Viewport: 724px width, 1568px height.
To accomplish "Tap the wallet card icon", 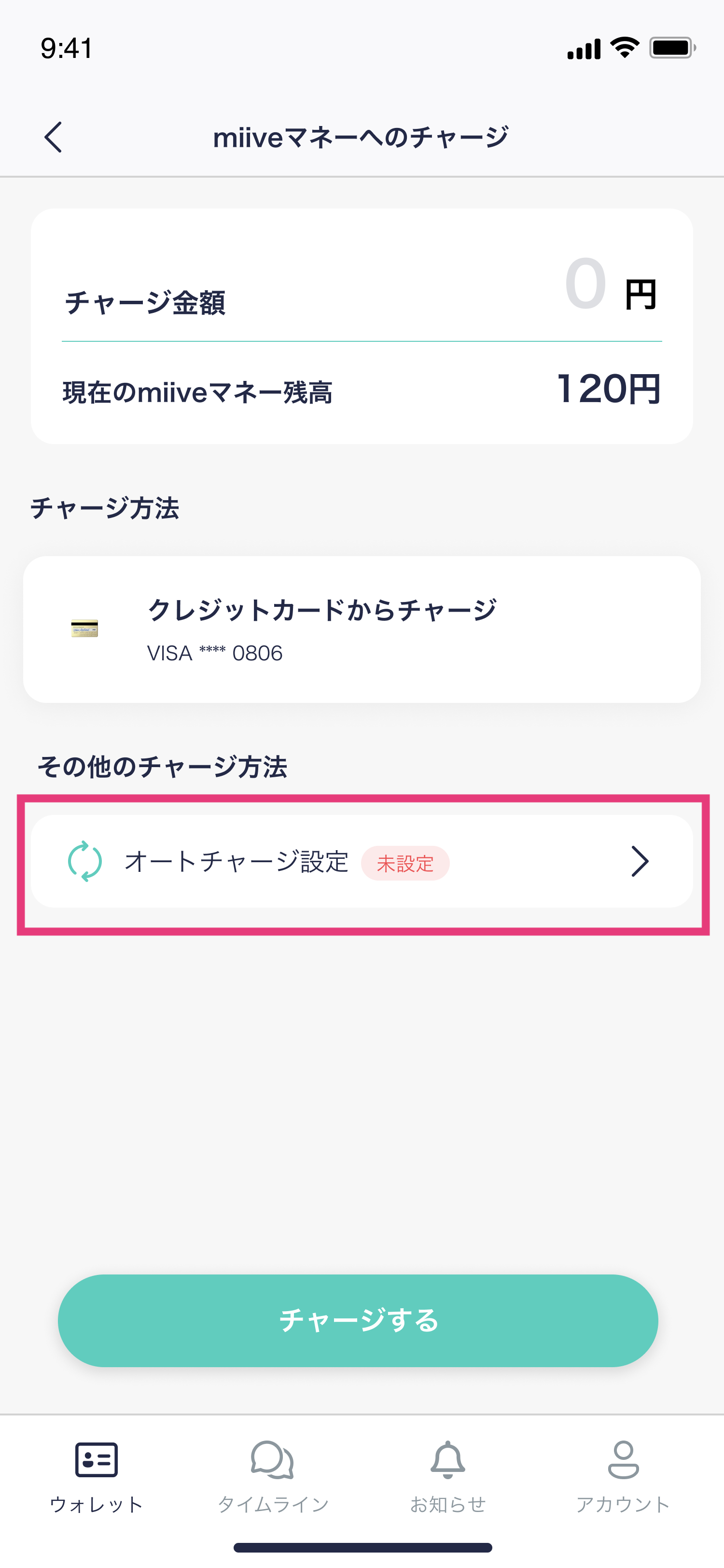I will [x=96, y=1459].
